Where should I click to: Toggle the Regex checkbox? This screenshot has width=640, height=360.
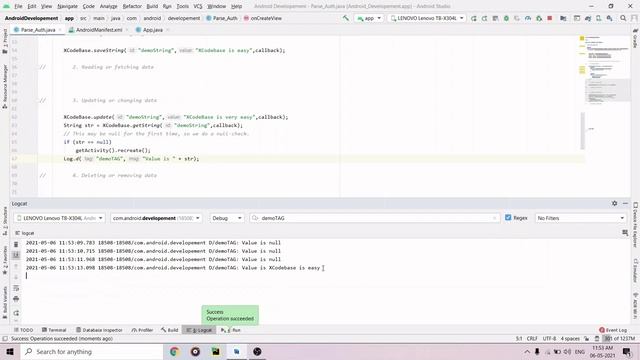[508, 218]
